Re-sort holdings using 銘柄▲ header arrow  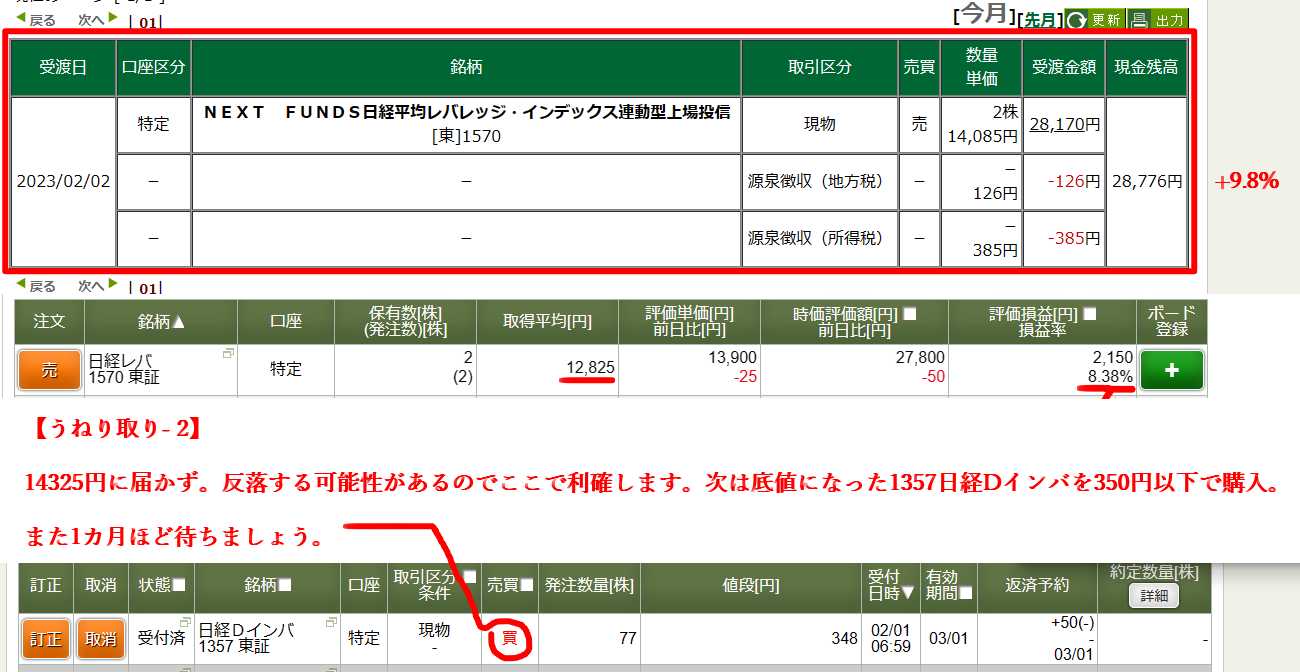(x=178, y=321)
